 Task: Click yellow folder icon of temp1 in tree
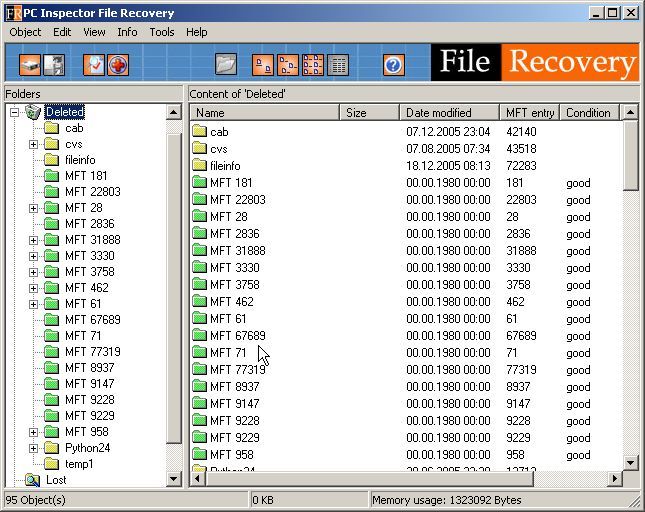[51, 463]
